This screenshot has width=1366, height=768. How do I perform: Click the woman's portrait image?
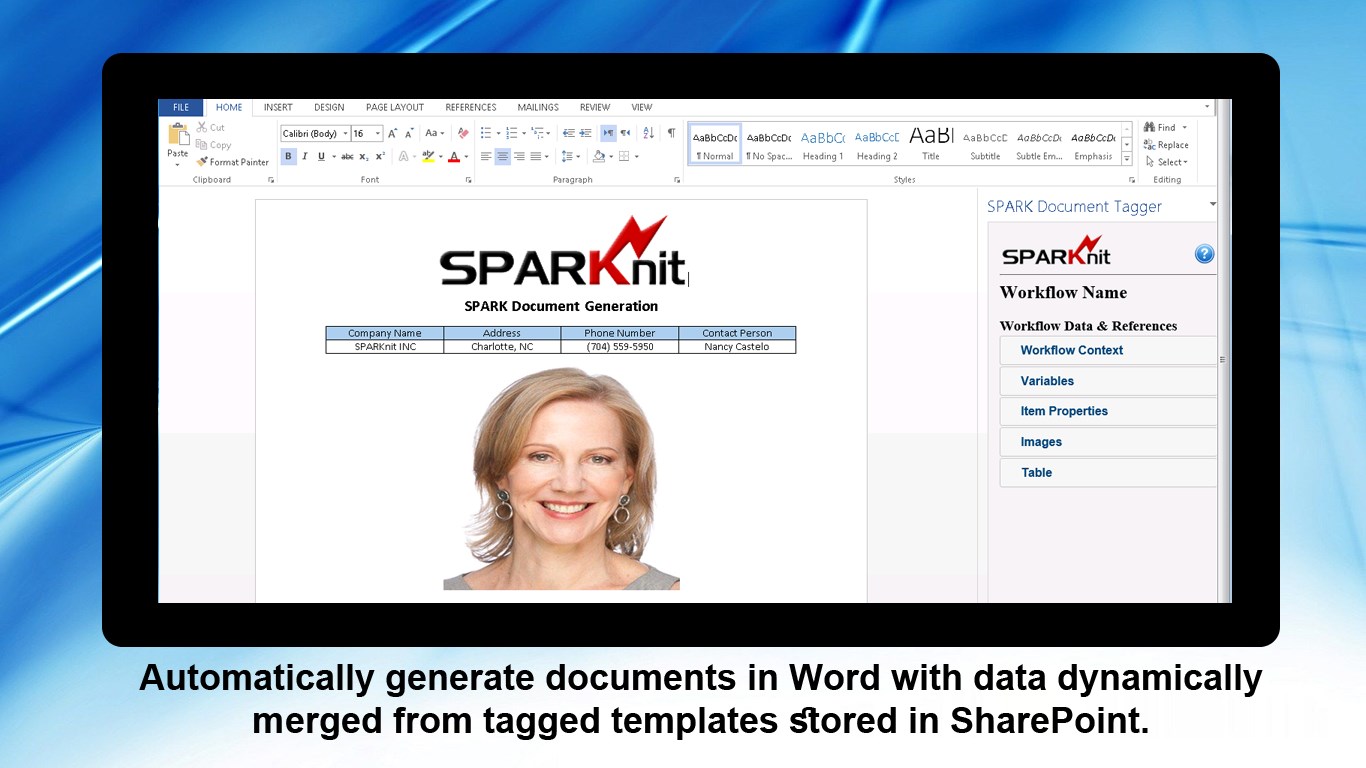(562, 478)
